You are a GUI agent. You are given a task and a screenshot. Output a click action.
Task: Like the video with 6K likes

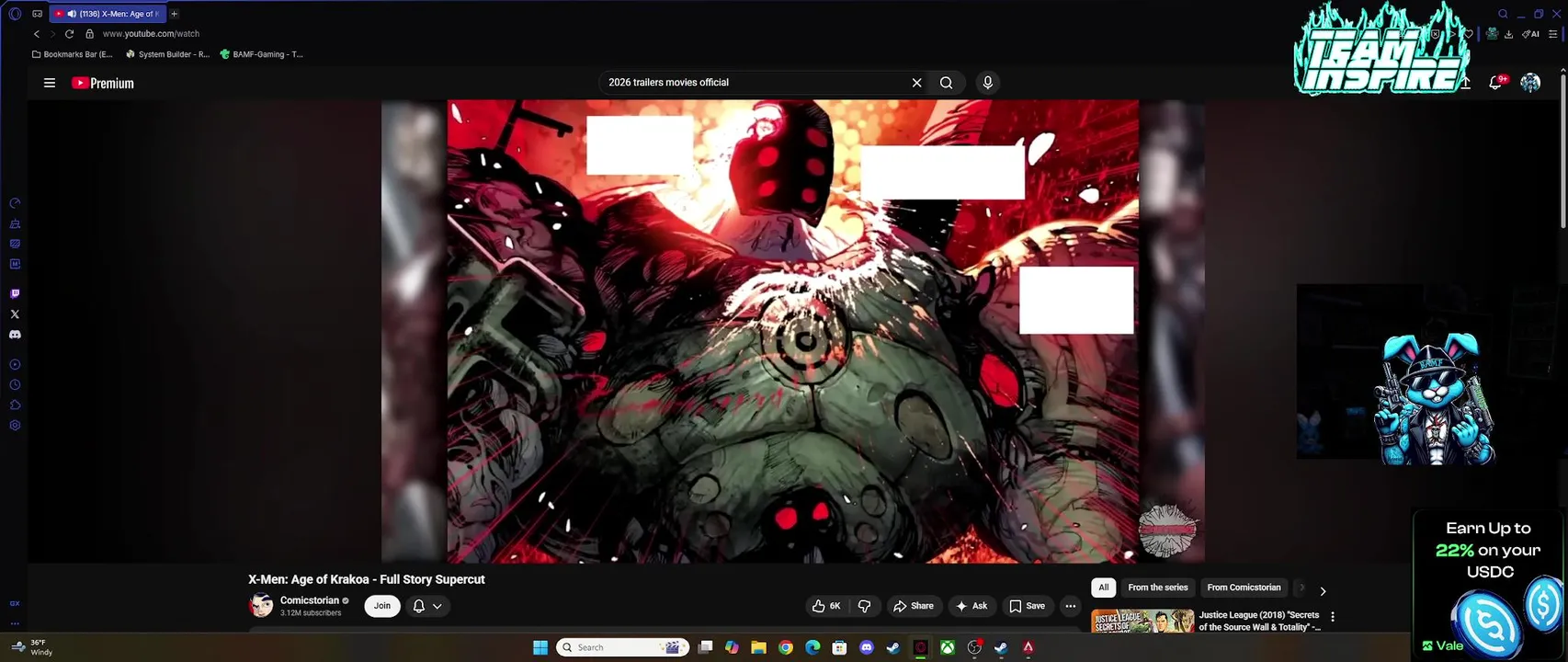[826, 606]
